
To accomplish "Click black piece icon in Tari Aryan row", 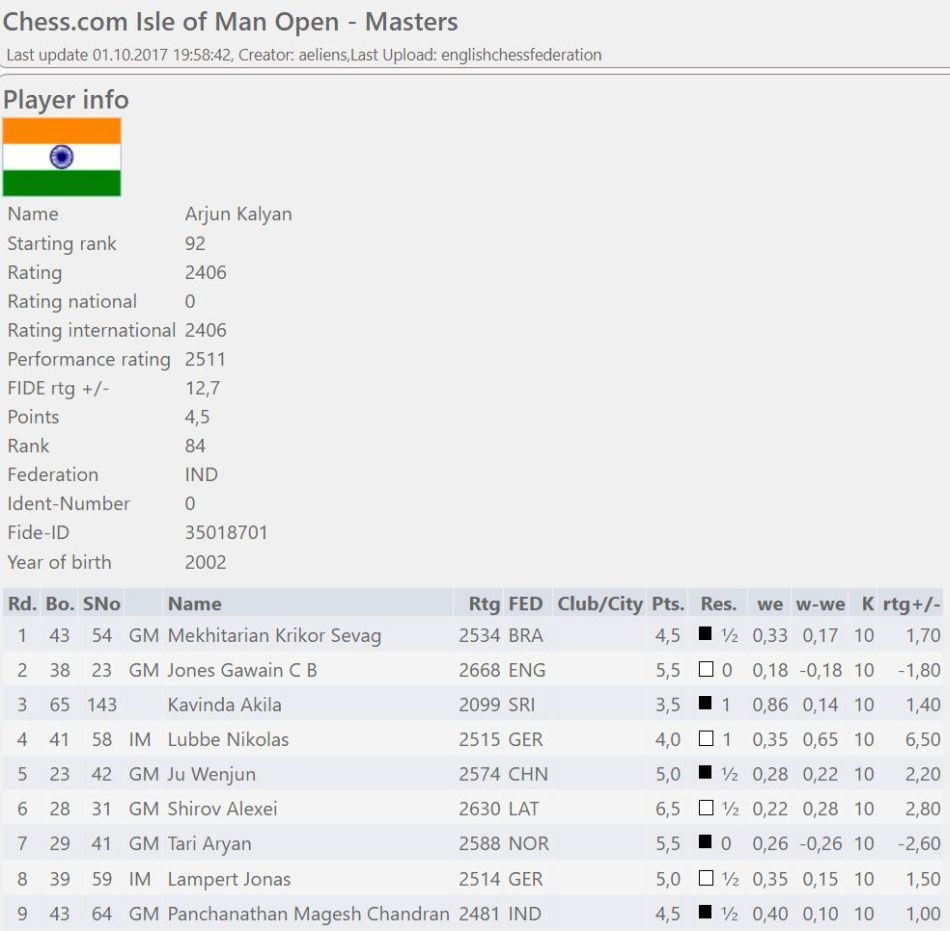I will point(705,844).
